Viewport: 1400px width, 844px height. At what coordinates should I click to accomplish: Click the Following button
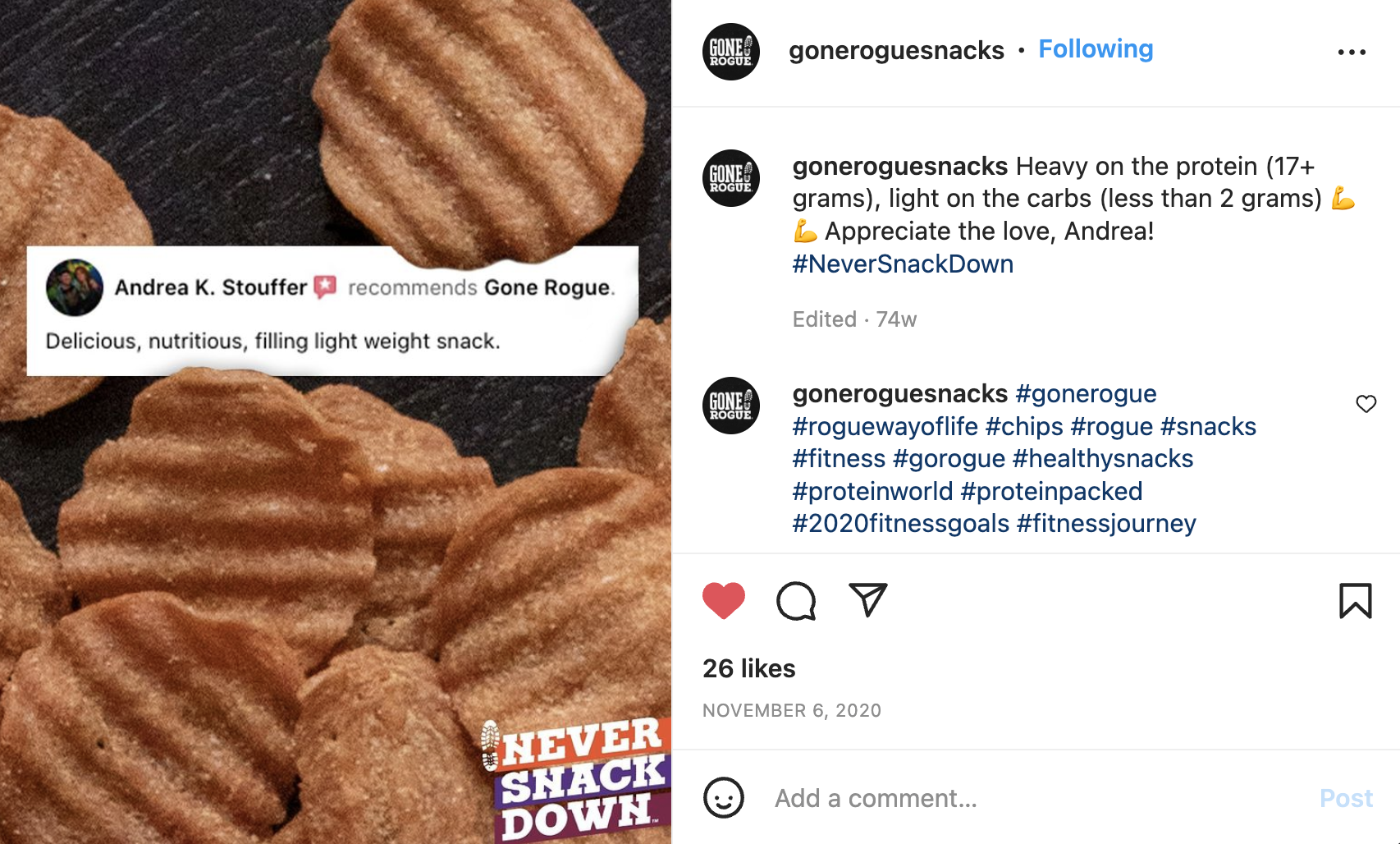coord(1096,49)
